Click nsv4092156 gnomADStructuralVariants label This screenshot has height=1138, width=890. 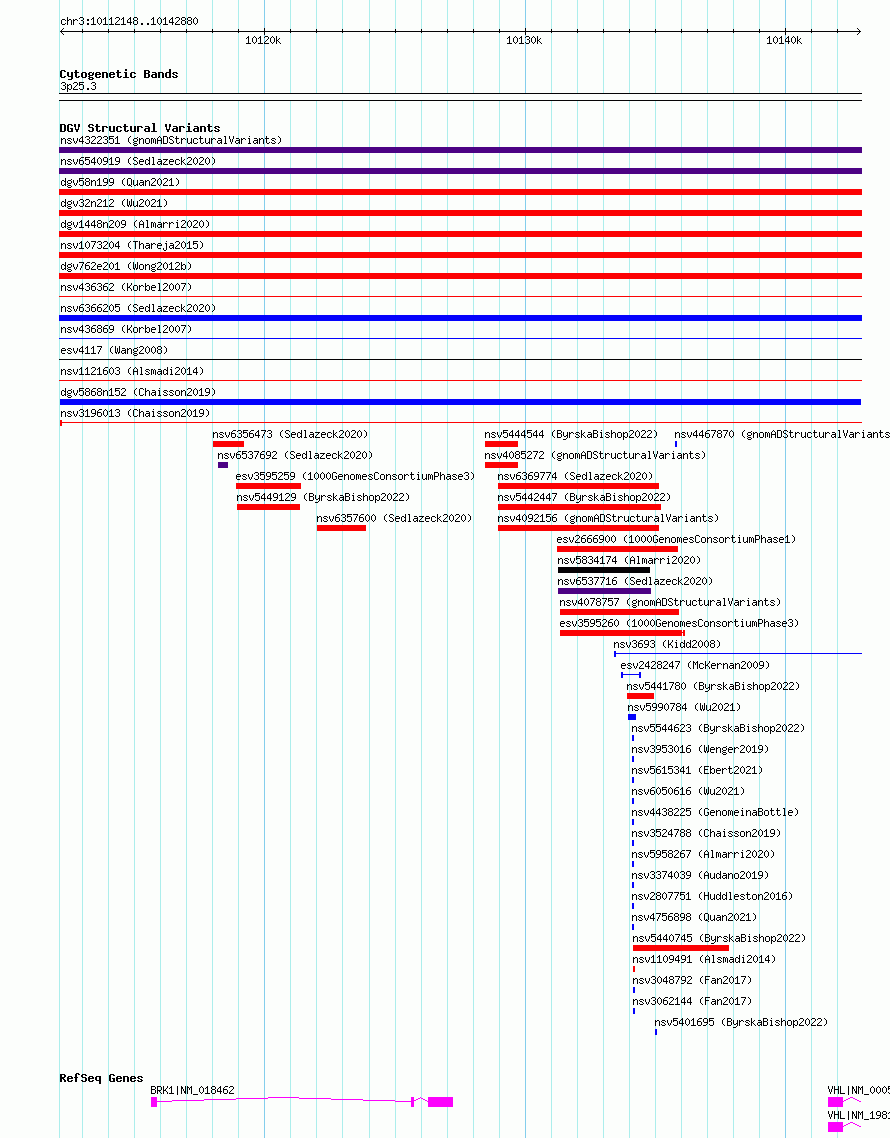pos(608,519)
